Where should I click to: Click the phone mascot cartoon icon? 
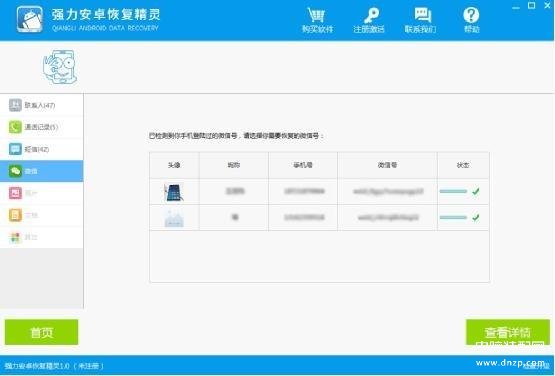tap(59, 67)
